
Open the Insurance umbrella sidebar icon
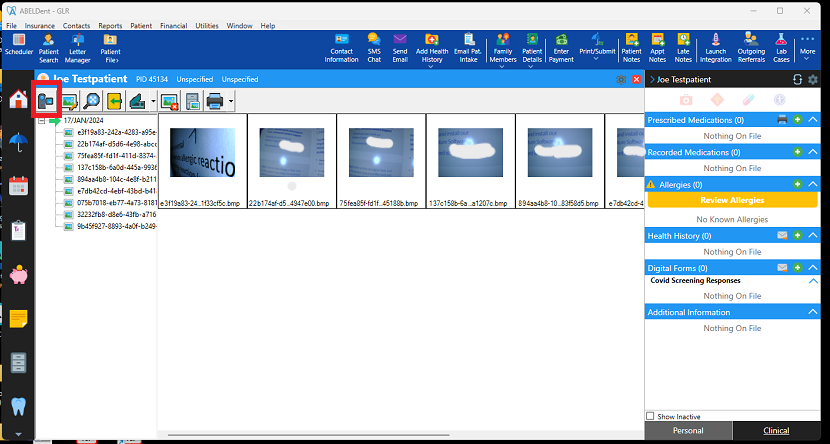(18, 142)
